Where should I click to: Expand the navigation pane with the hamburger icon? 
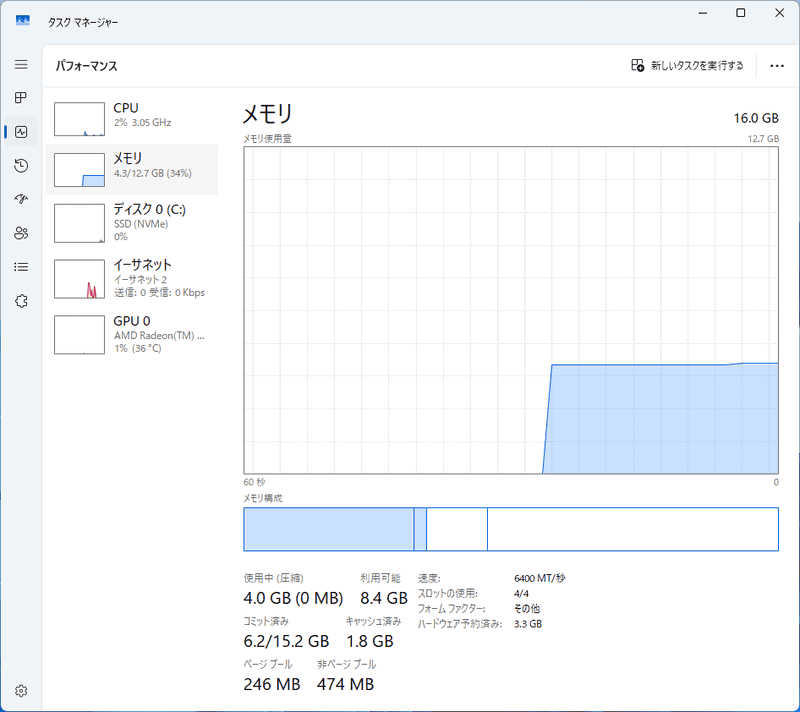20,64
